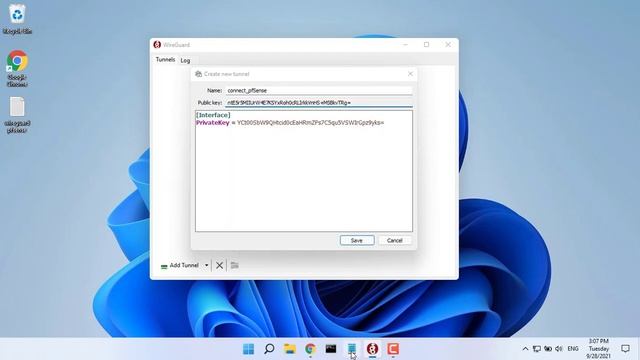Screen dimensions: 640x360
Task: Expand the Add Tunnel dropdown arrow
Action: (207, 265)
